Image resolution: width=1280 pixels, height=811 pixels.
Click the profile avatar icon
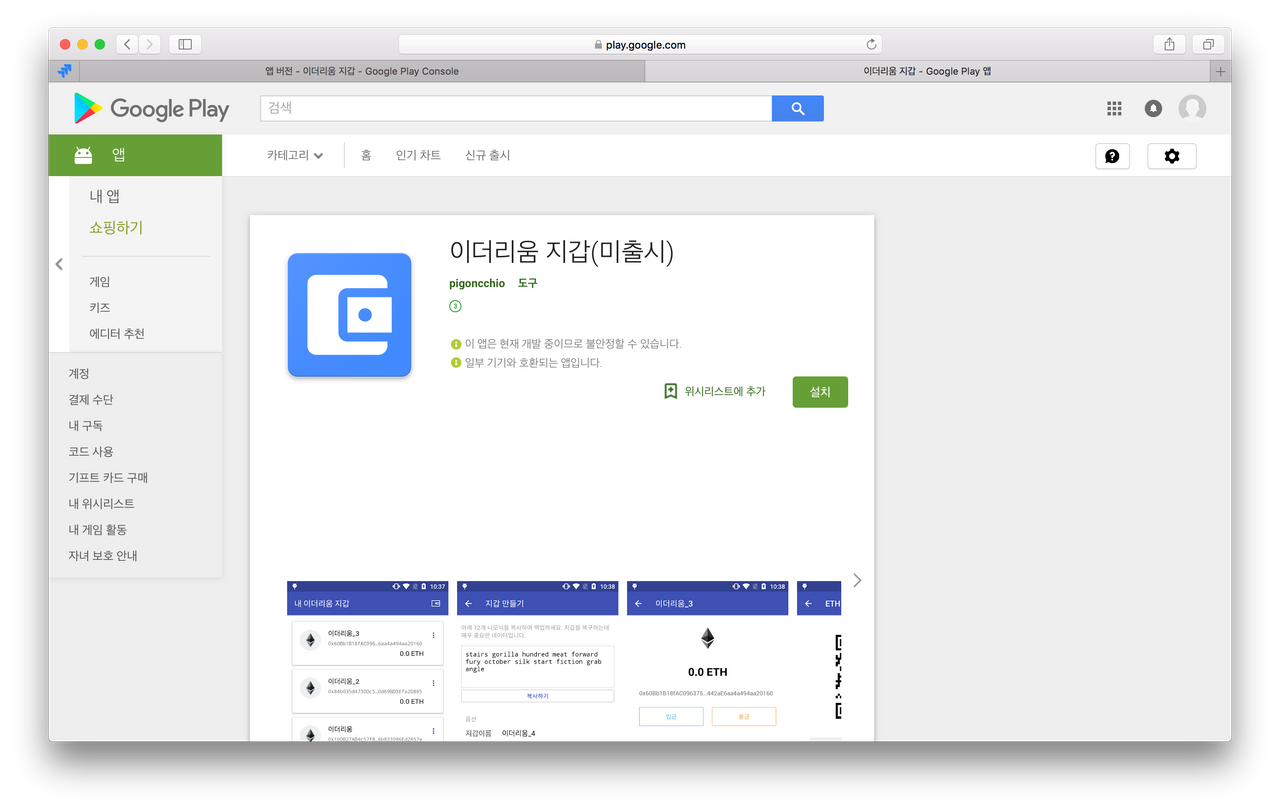[1192, 107]
